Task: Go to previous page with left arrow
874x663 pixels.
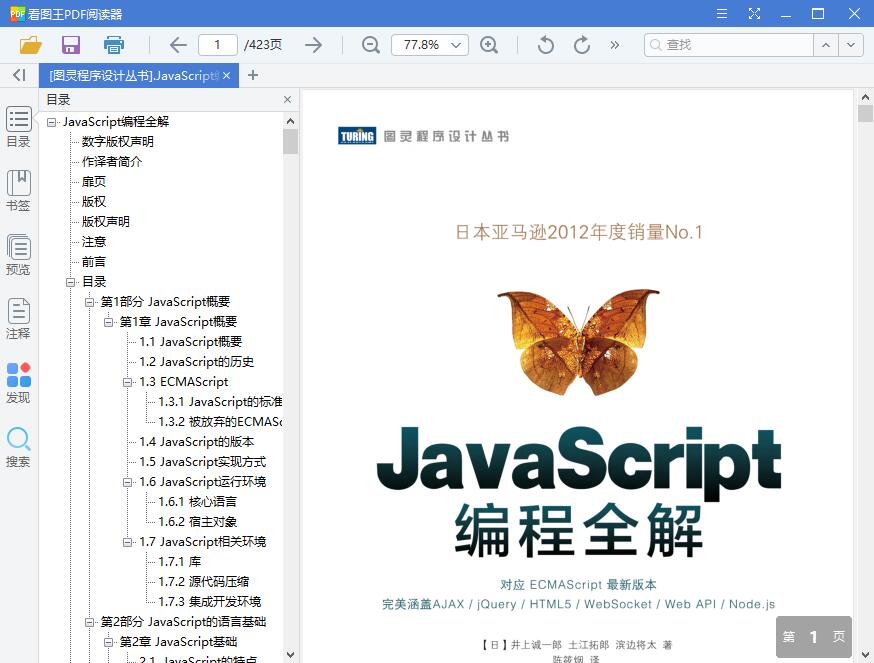Action: 178,45
